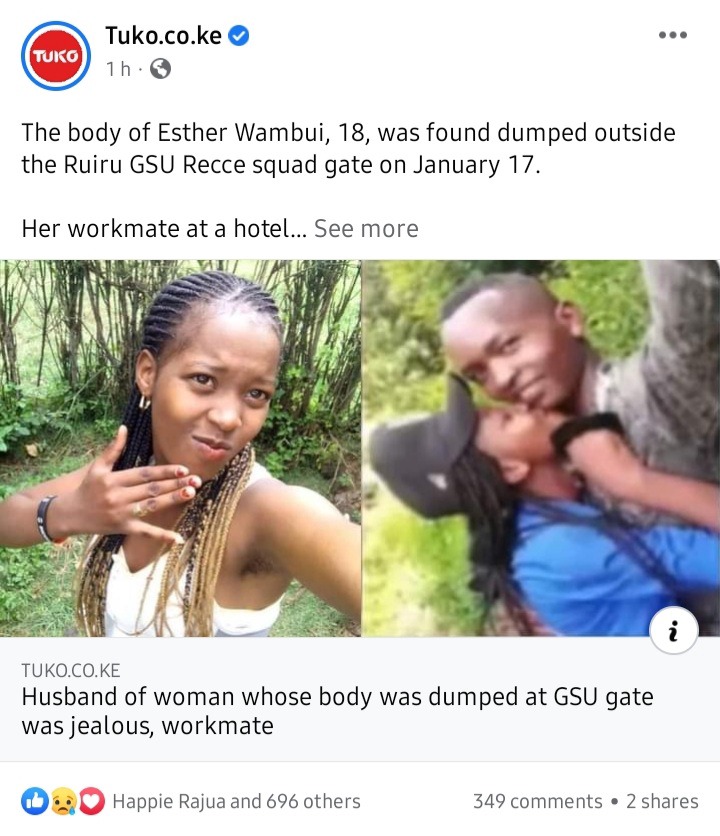Tap the blue like reaction icon
The height and width of the screenshot is (836, 720).
[35, 801]
